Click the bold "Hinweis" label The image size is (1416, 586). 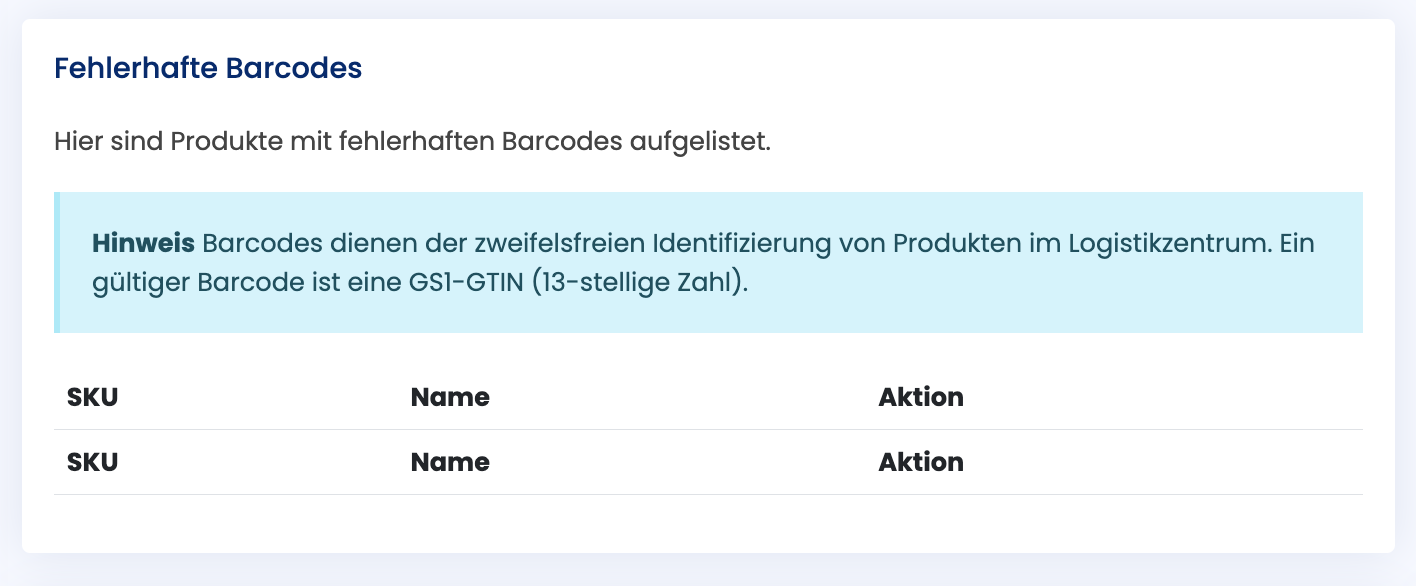[x=143, y=243]
